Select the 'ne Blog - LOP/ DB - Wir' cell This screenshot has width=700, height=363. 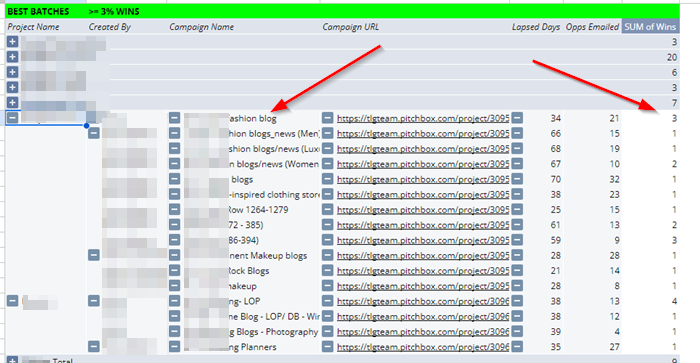(x=274, y=317)
